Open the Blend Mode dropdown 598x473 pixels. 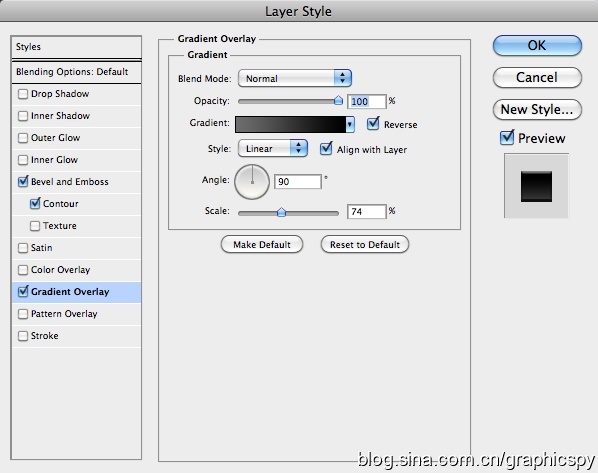pos(294,79)
